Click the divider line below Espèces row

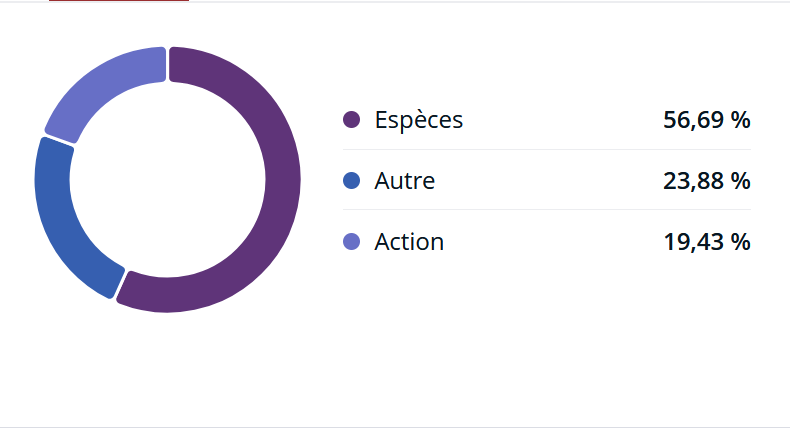pos(547,149)
